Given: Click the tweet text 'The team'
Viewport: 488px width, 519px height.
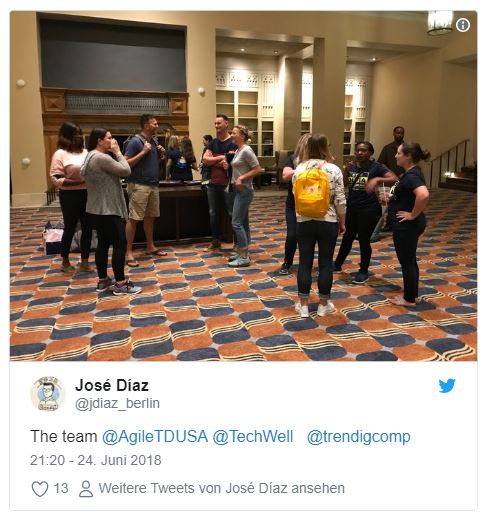Looking at the screenshot, I should tap(63, 436).
